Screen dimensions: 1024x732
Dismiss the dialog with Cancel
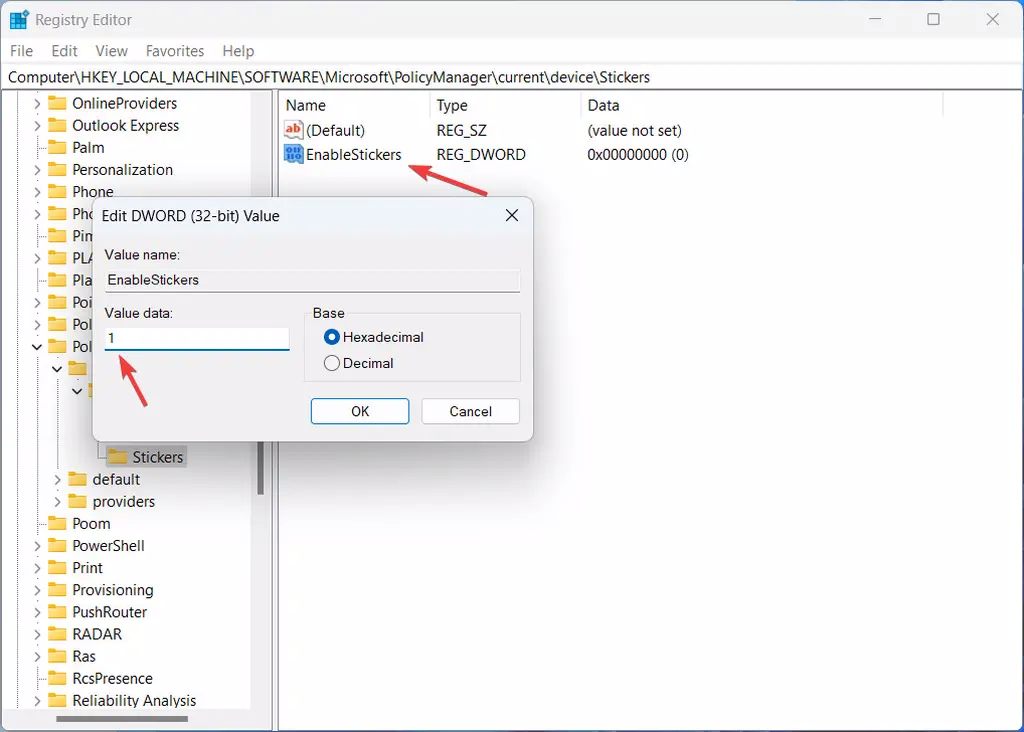point(470,411)
